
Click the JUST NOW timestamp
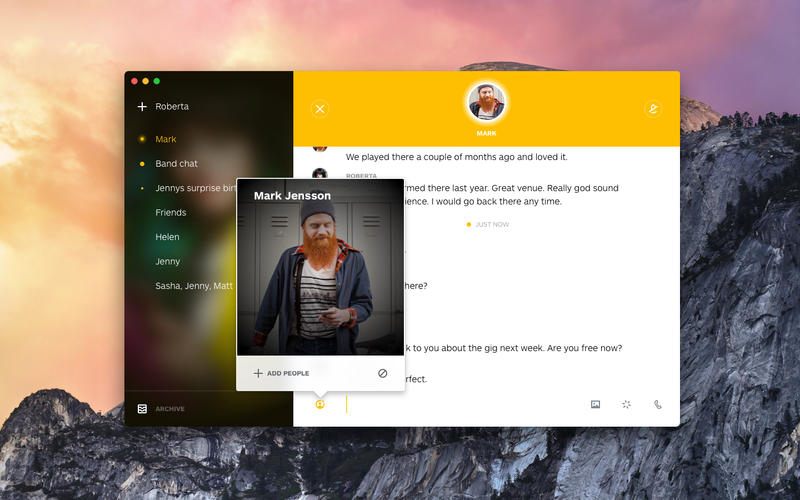(492, 224)
